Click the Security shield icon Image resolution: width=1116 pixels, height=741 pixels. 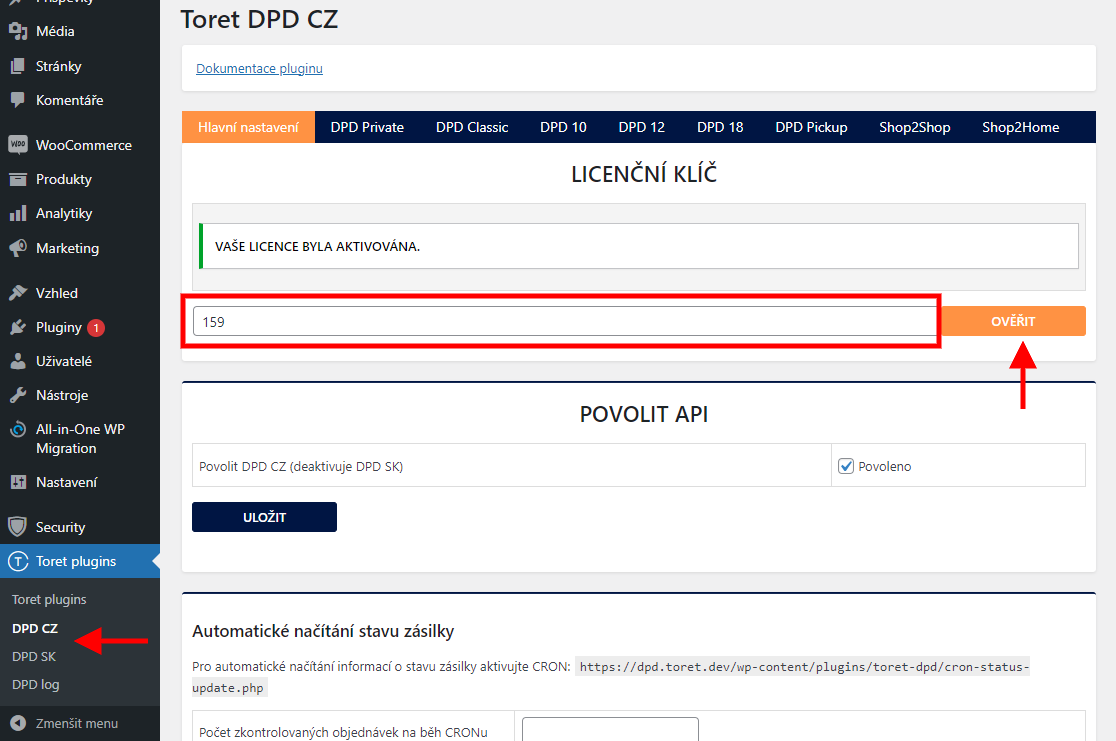(20, 526)
